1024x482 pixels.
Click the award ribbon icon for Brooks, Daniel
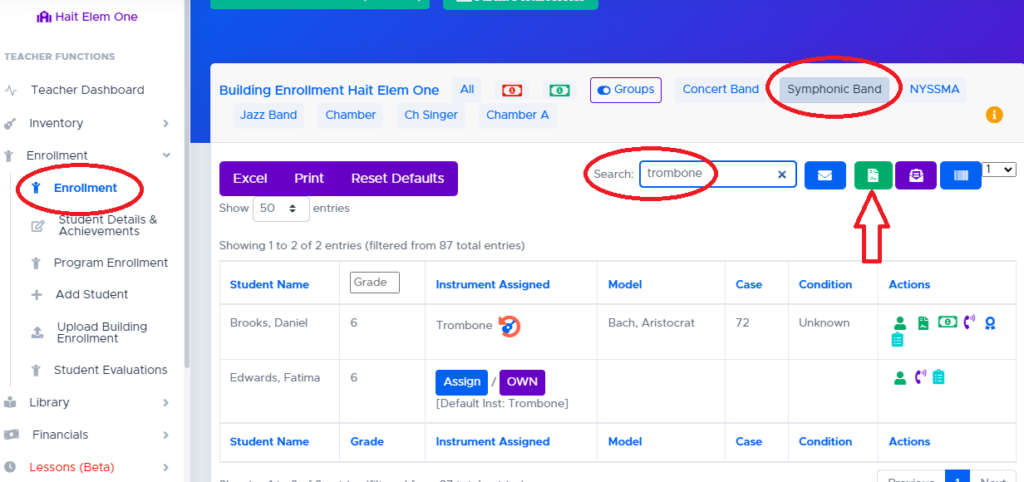(990, 323)
